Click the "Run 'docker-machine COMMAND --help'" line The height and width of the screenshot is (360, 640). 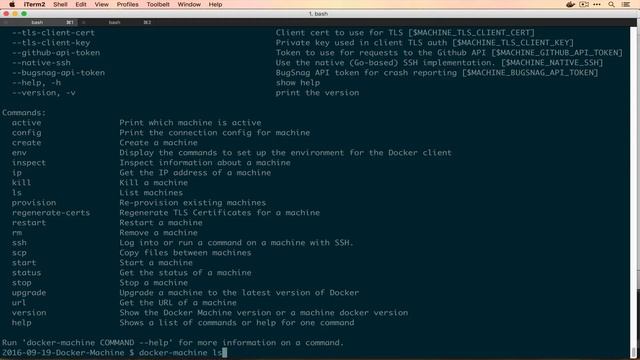click(x=173, y=342)
